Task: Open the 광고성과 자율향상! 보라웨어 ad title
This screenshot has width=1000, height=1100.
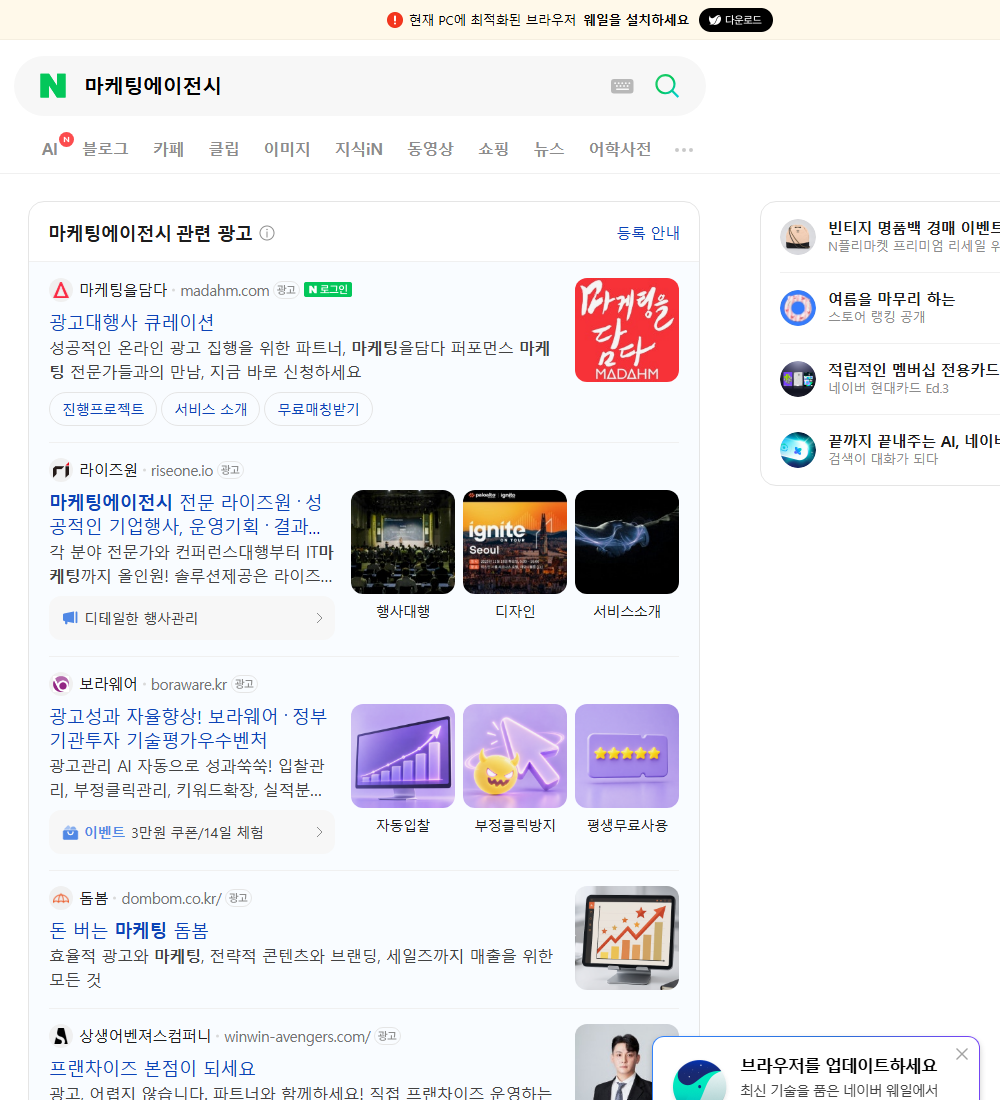Action: coord(188,728)
